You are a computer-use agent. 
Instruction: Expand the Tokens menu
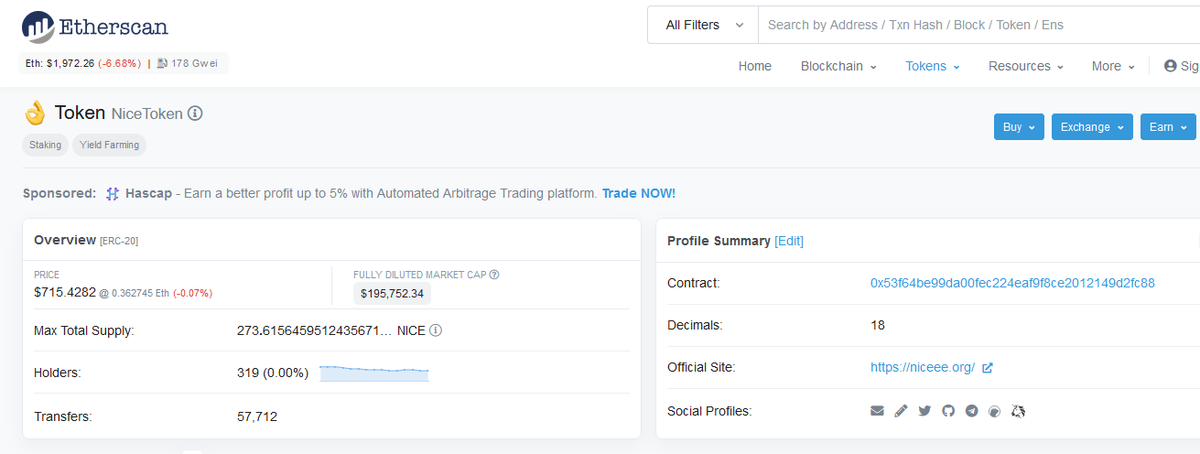tap(932, 66)
